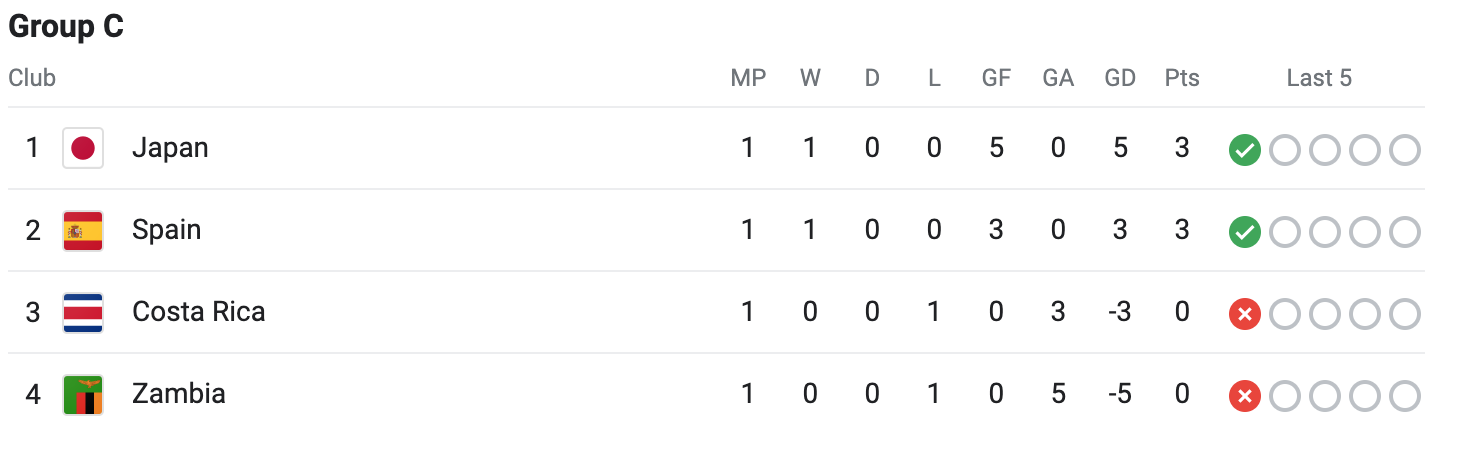Open the Spain team link
The image size is (1458, 456).
(166, 230)
